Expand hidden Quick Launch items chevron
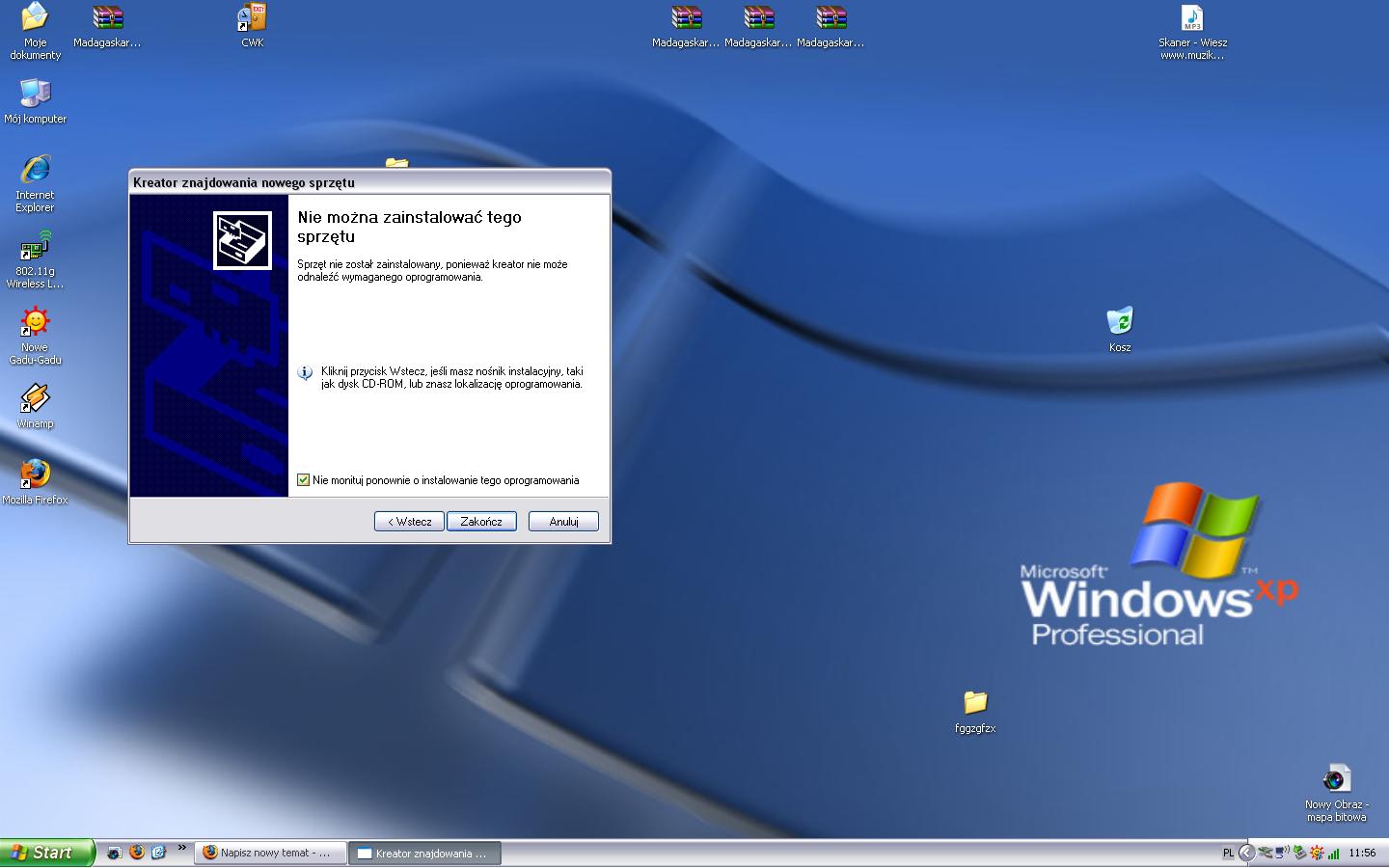1389x868 pixels. coord(181,849)
